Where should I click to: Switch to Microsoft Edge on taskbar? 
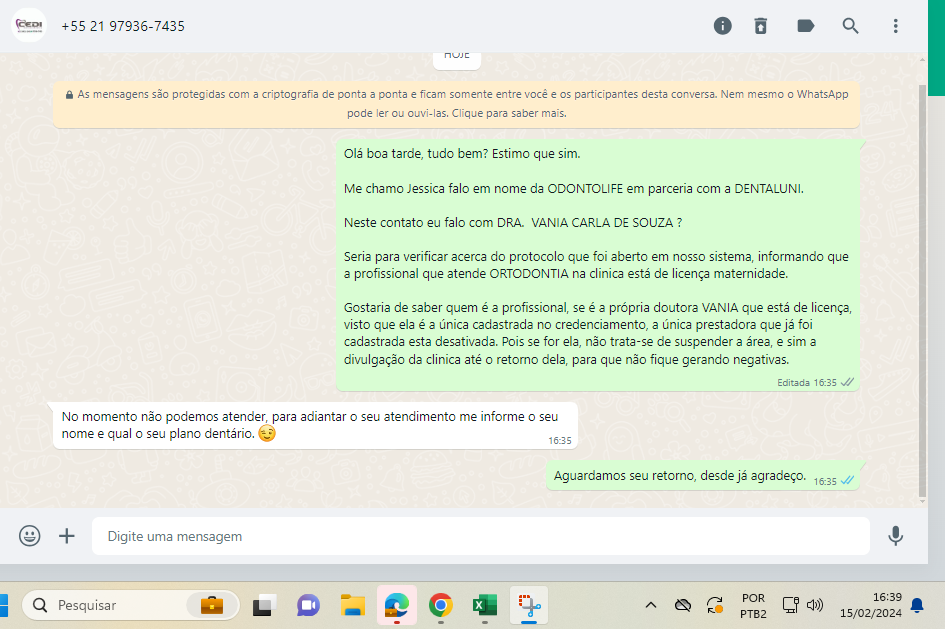click(x=397, y=605)
